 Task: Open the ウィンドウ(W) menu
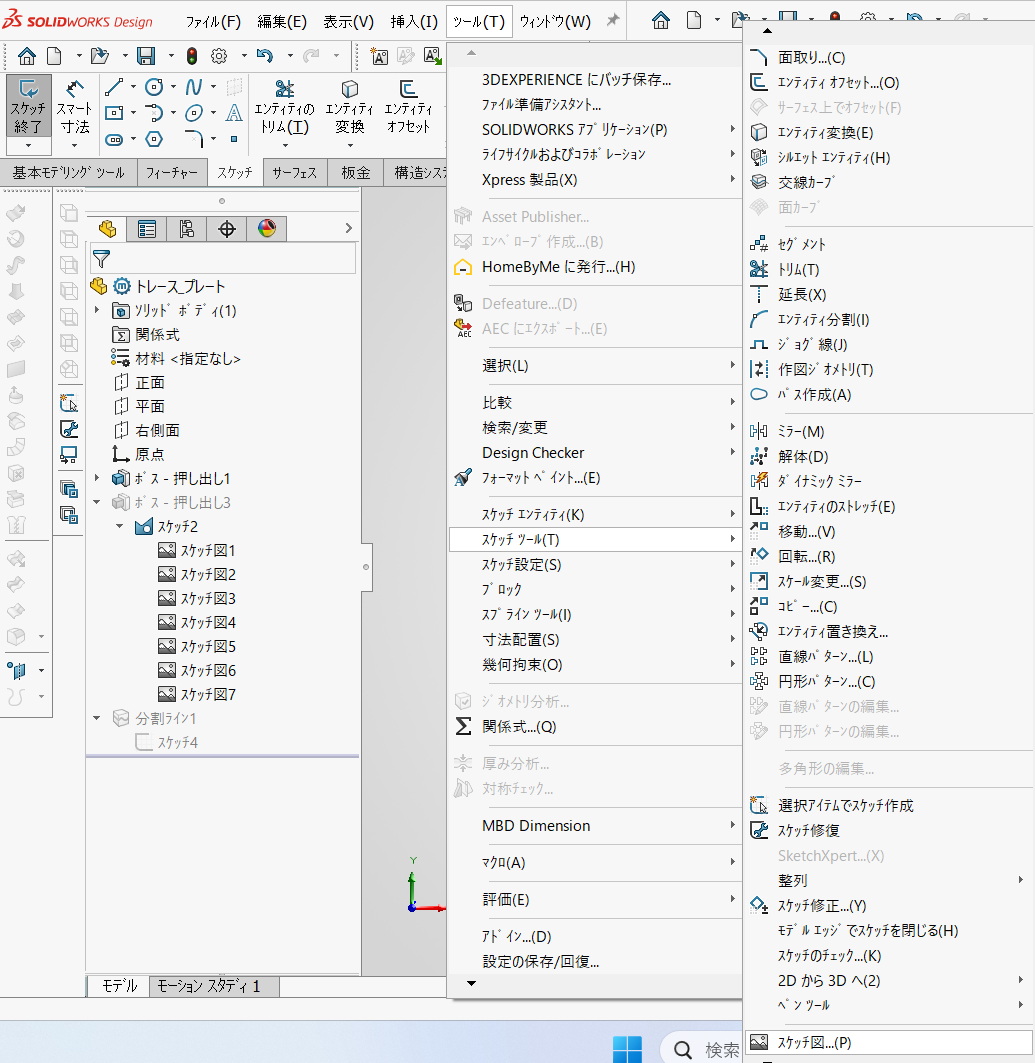coord(554,22)
